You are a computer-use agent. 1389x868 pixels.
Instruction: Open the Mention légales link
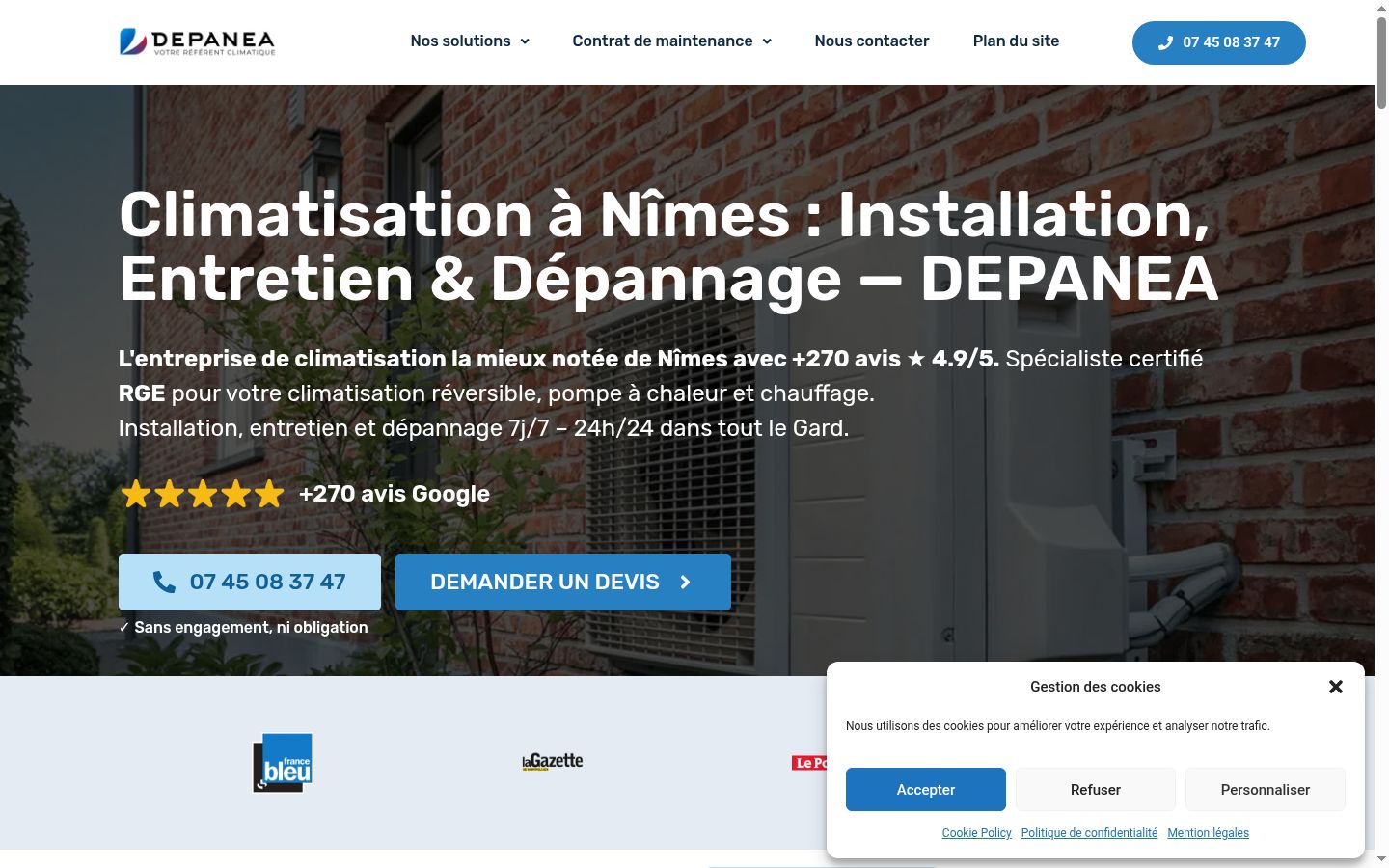[x=1208, y=833]
